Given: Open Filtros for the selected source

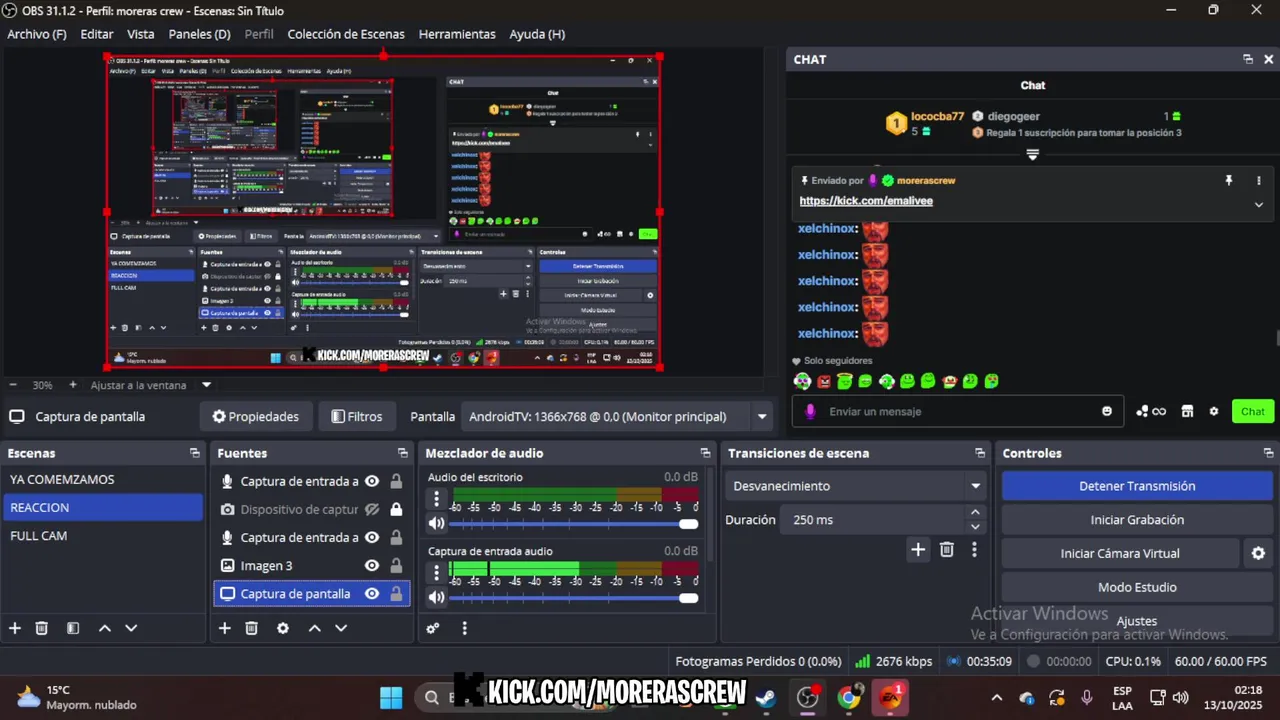Looking at the screenshot, I should 356,416.
